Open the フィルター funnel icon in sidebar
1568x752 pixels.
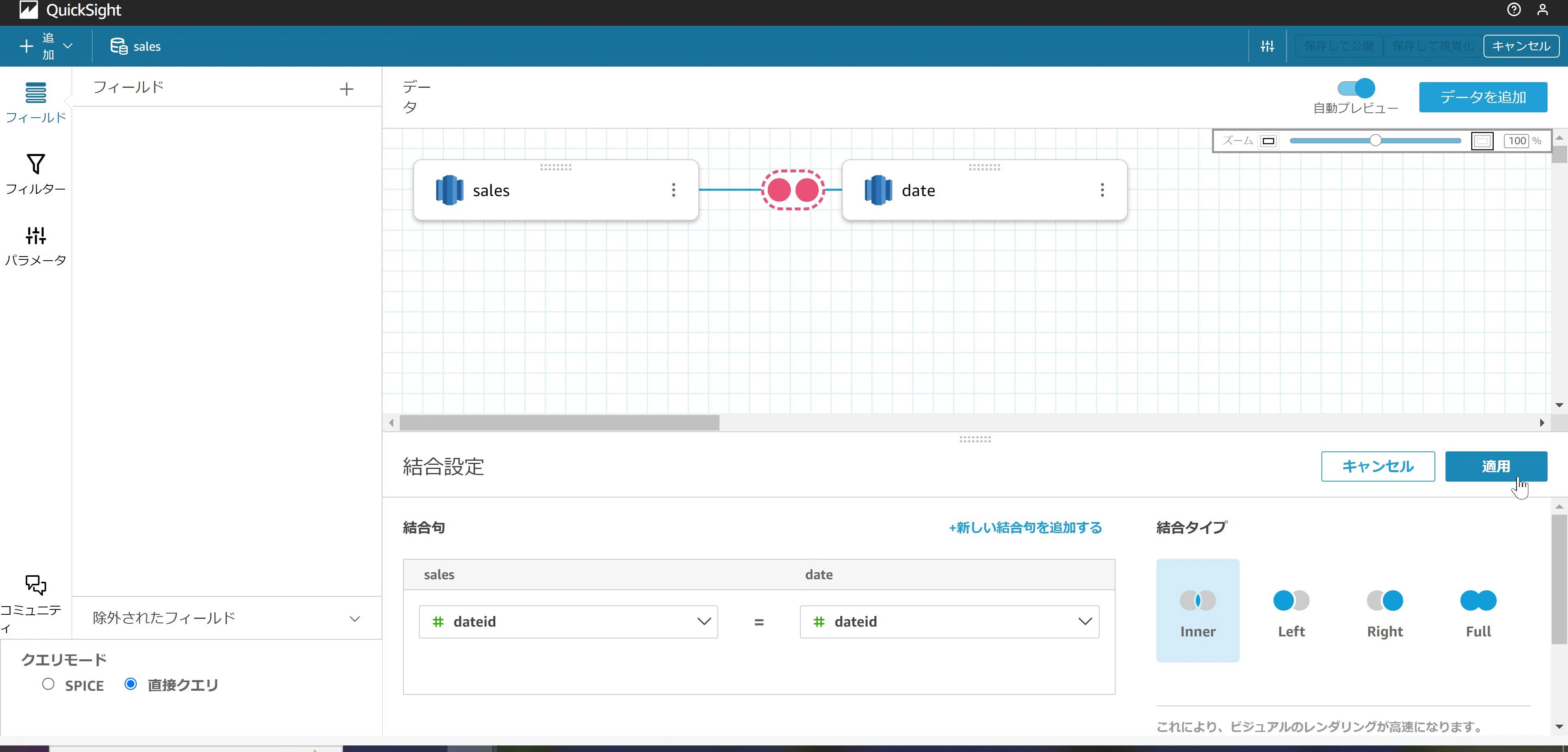[x=35, y=164]
